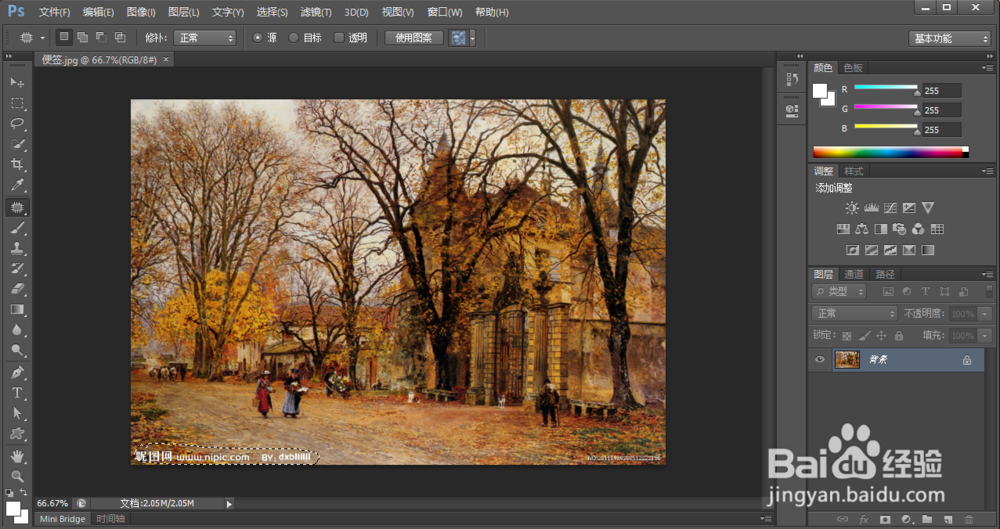Add a Curves adjustment

click(890, 207)
